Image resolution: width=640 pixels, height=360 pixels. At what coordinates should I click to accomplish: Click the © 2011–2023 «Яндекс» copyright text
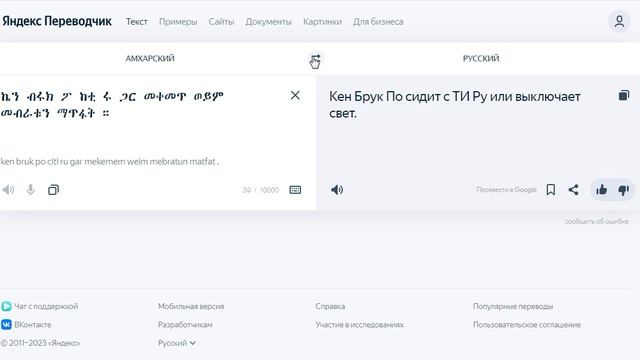click(x=40, y=343)
